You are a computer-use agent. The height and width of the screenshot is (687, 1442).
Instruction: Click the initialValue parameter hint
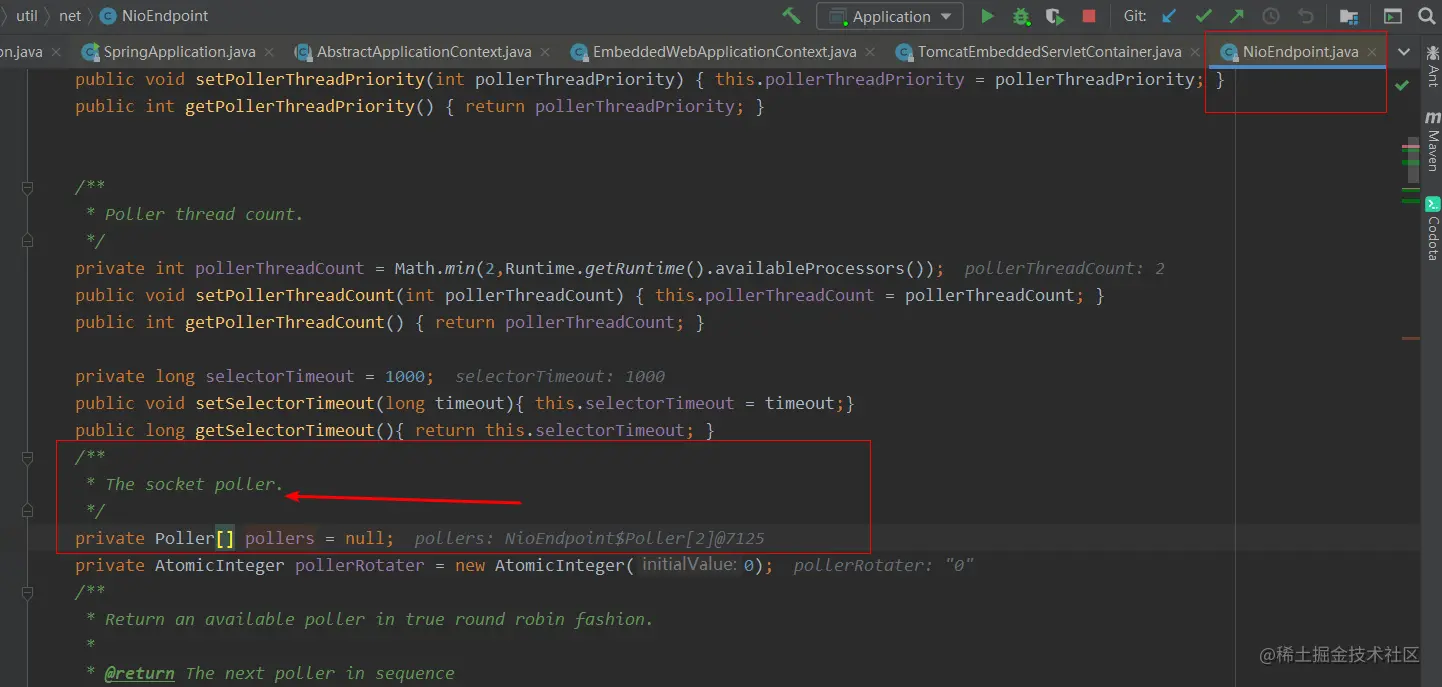(x=689, y=565)
